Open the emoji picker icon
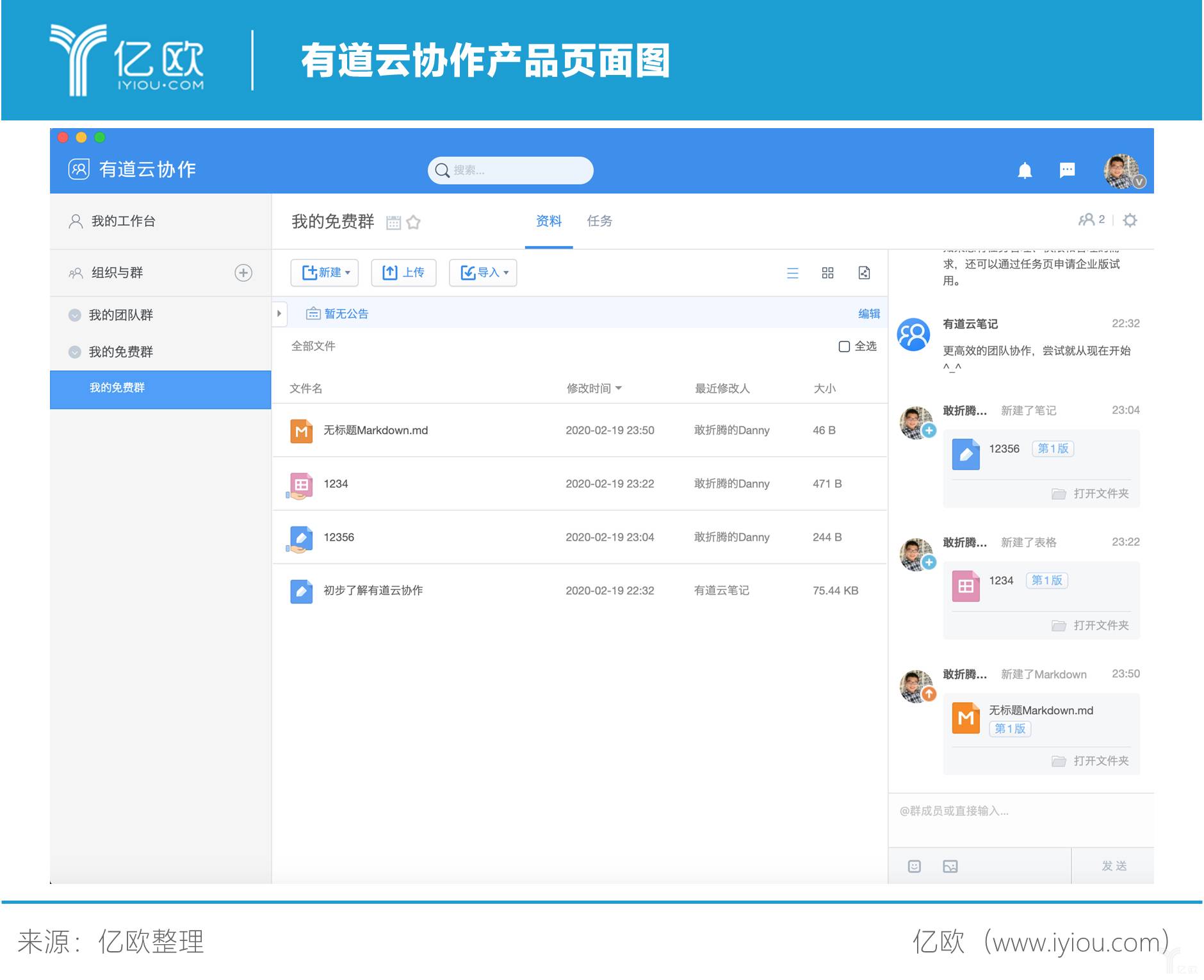This screenshot has width=1204, height=980. coord(915,867)
